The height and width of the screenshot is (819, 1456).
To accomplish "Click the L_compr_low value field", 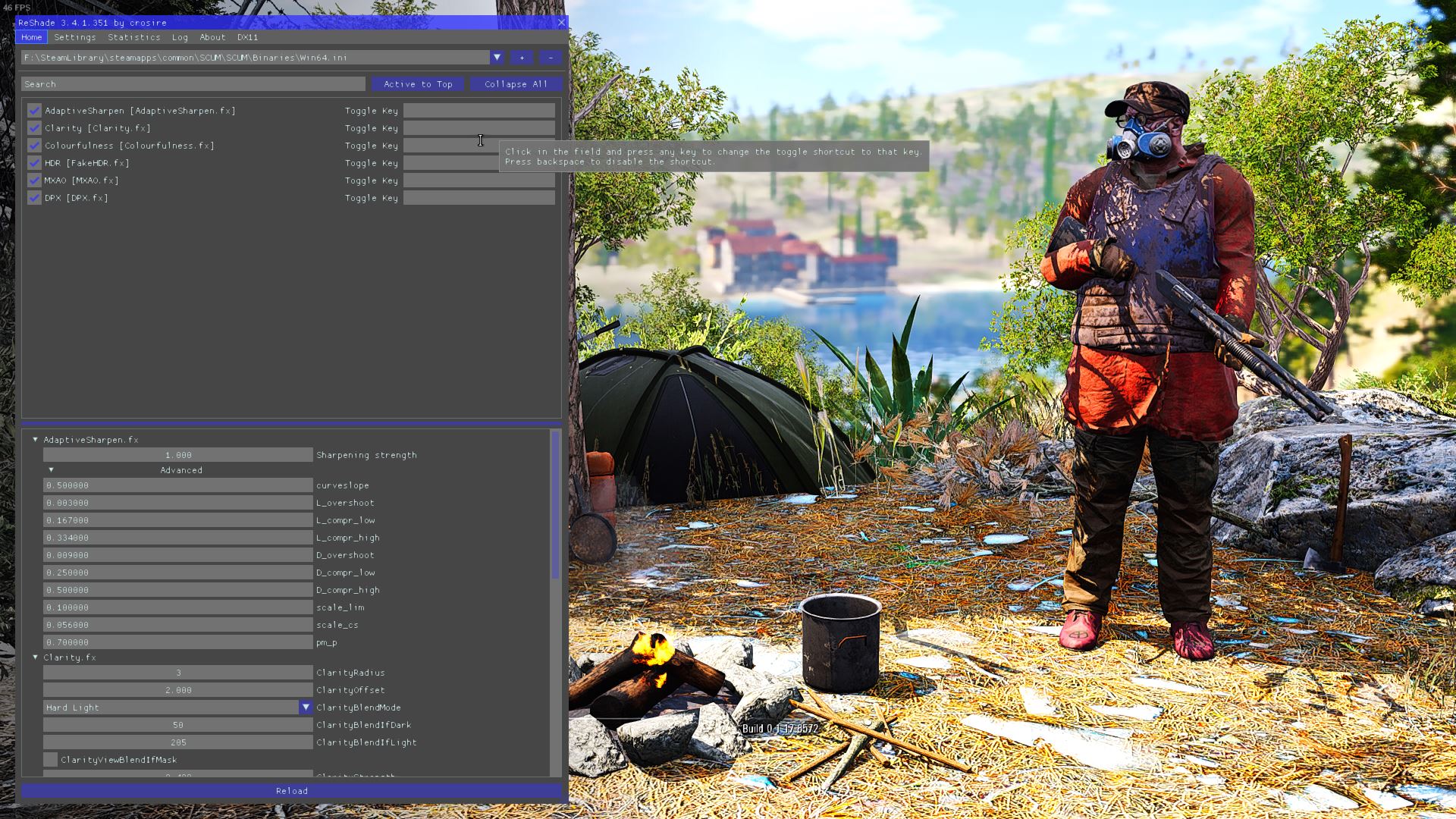I will click(x=177, y=520).
